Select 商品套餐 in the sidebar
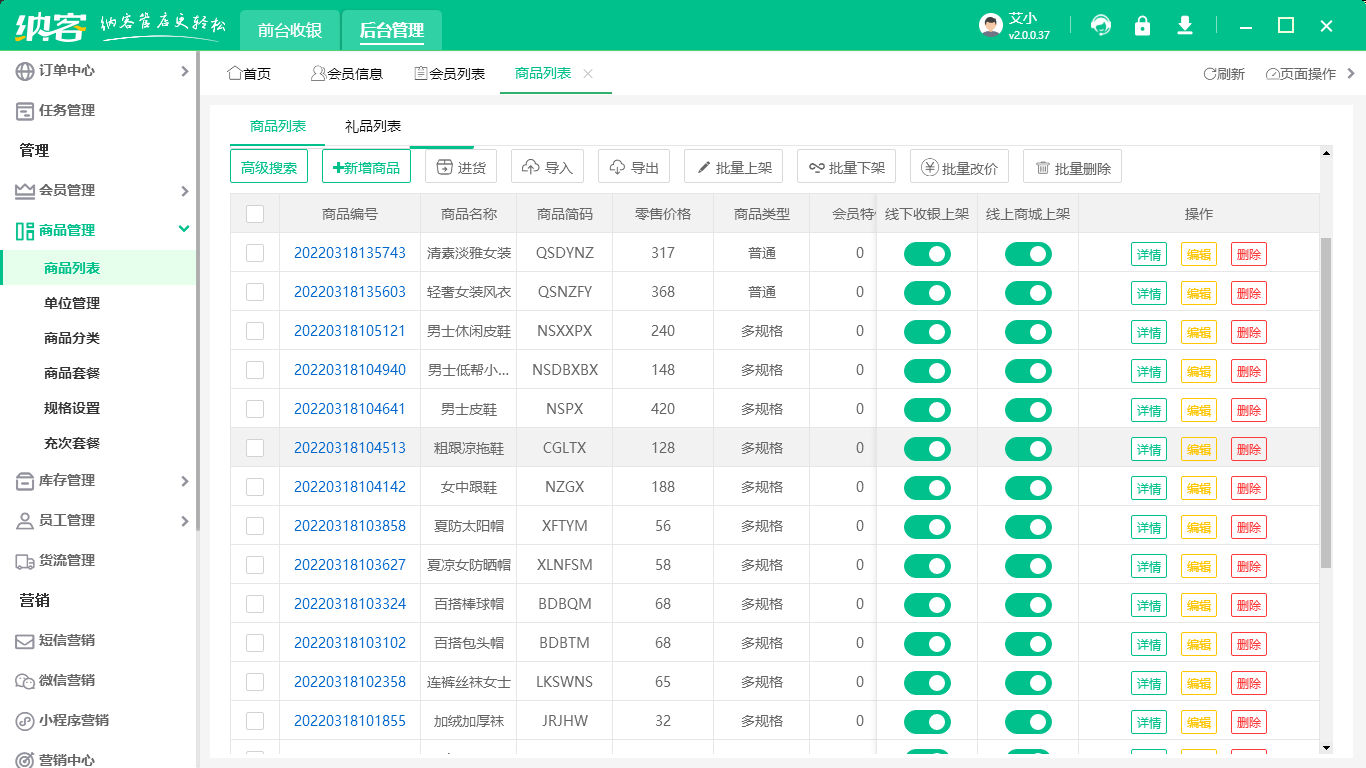This screenshot has height=768, width=1366. point(72,373)
